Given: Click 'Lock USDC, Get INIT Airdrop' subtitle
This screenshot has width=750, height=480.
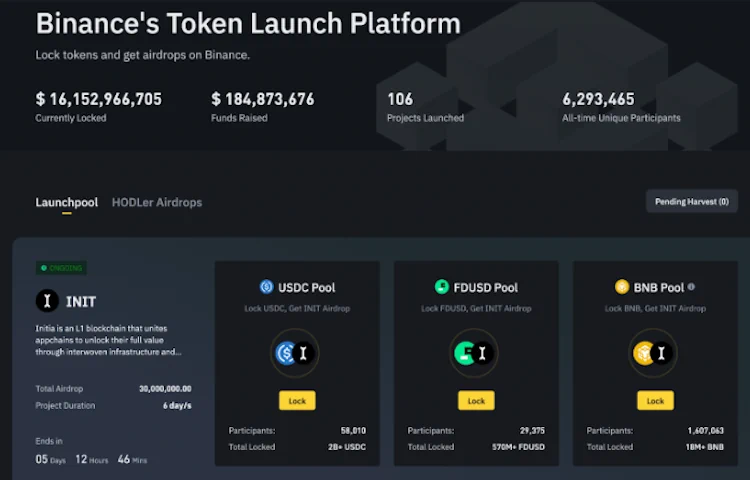Looking at the screenshot, I should pyautogui.click(x=297, y=308).
